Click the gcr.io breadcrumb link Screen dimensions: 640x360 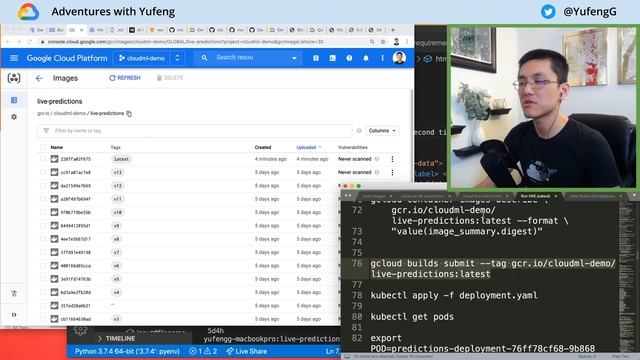43,113
